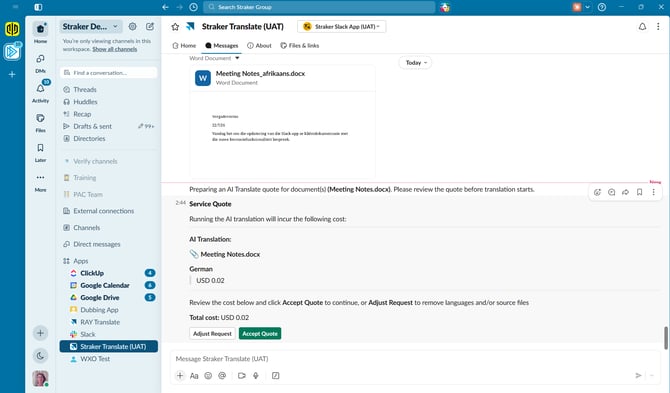Expand the Straker De... workspace dropdown
The height and width of the screenshot is (393, 670).
coord(91,26)
